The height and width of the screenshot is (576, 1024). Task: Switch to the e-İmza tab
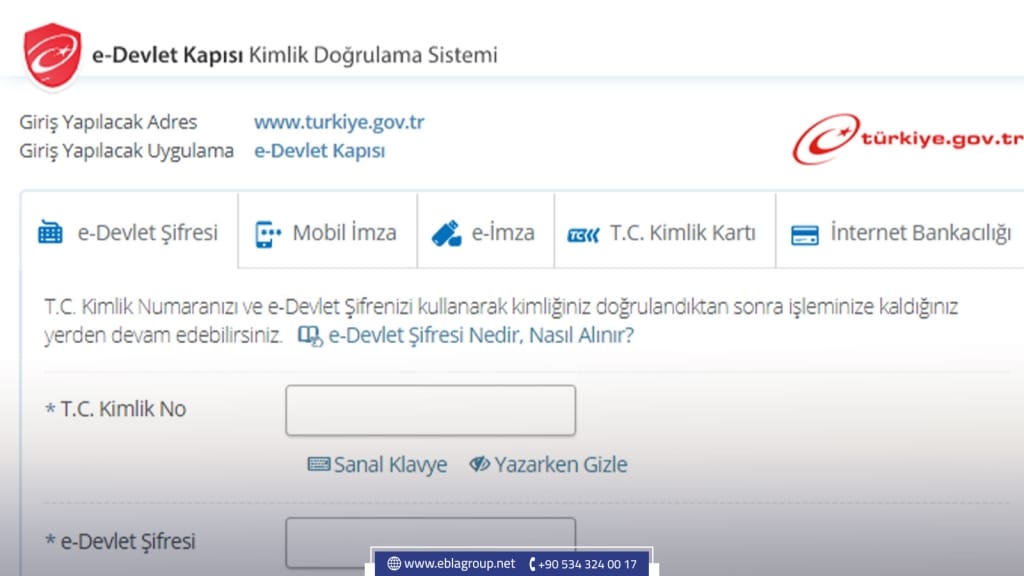tap(486, 231)
